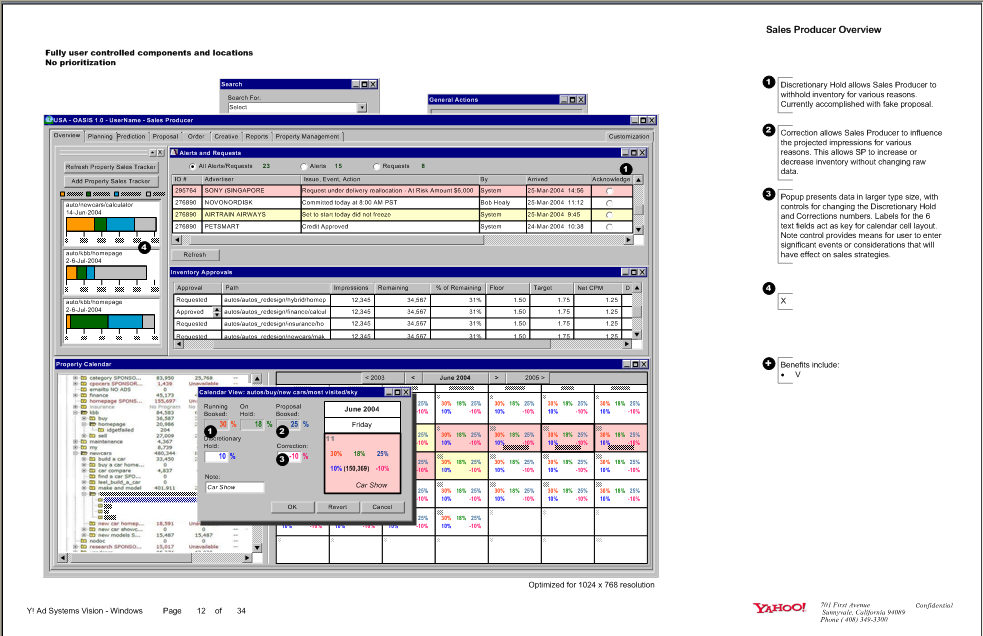Screen dimensions: 983x636
Task: Click the finance node icon in the calendar tree
Action: click(x=83, y=395)
